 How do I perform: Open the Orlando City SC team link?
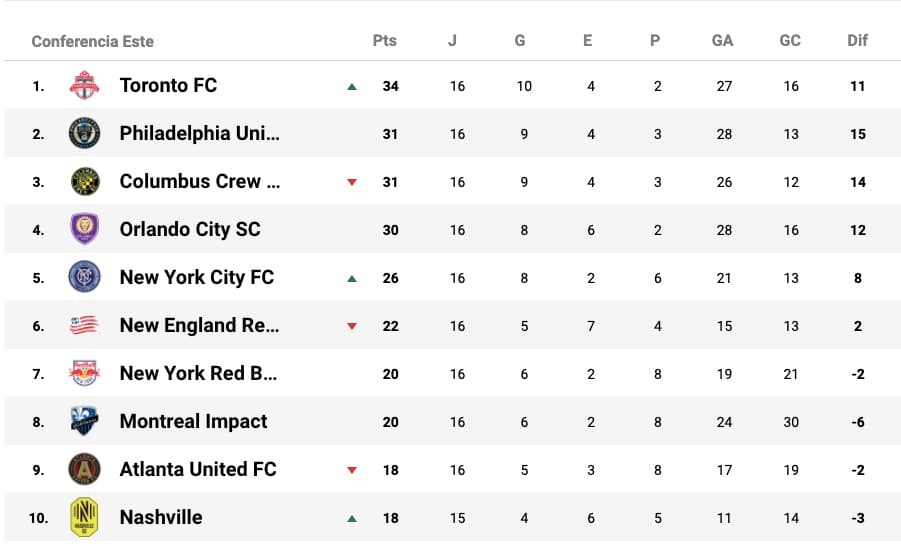[189, 230]
